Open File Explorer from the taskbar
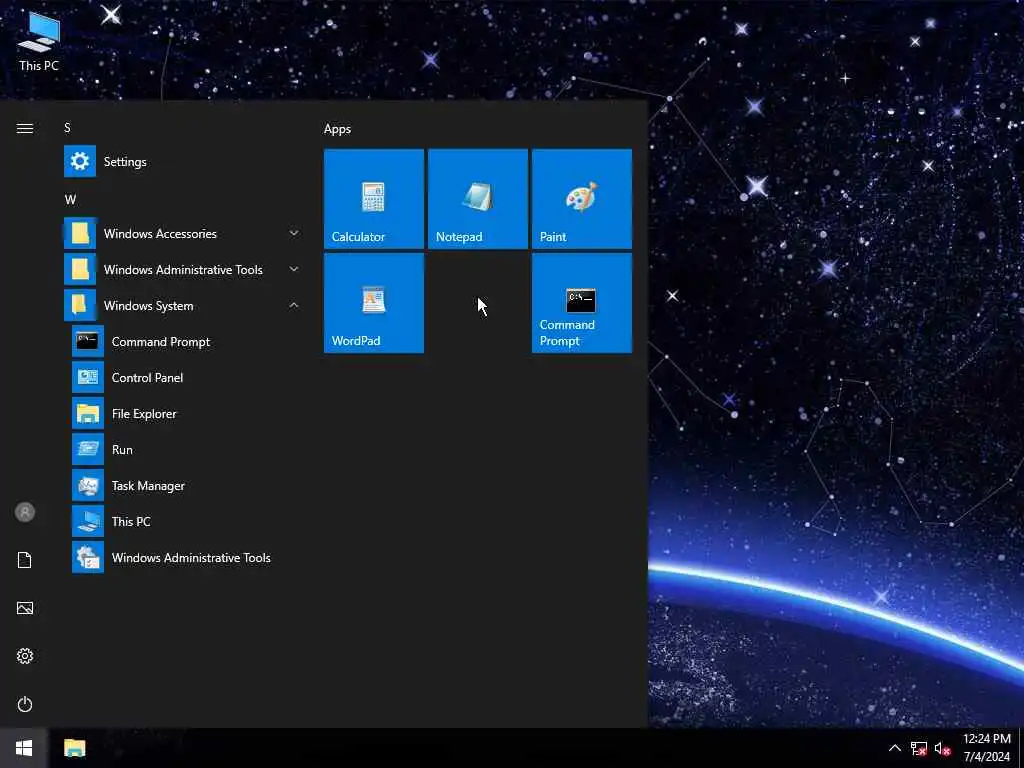This screenshot has height=768, width=1024. [x=74, y=748]
